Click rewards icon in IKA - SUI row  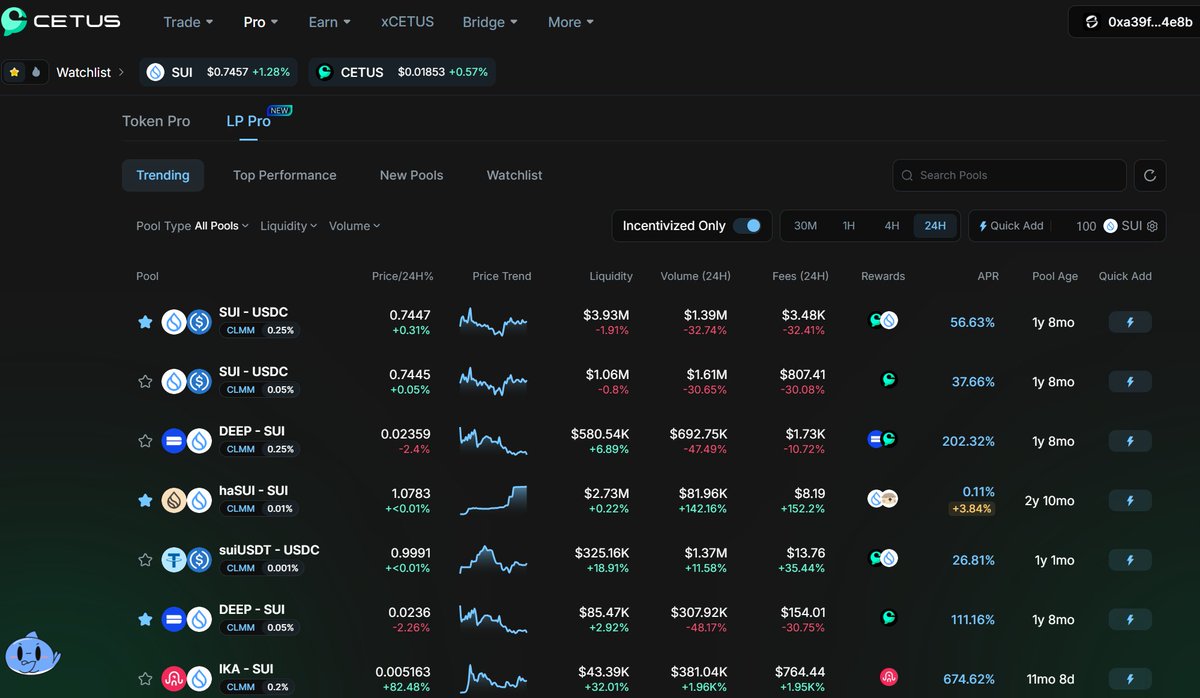[x=888, y=677]
